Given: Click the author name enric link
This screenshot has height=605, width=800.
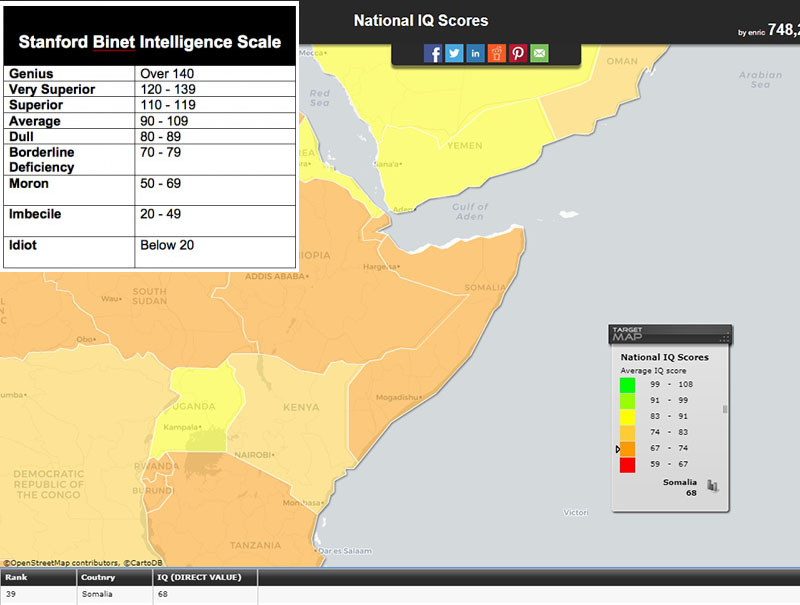Looking at the screenshot, I should [756, 33].
